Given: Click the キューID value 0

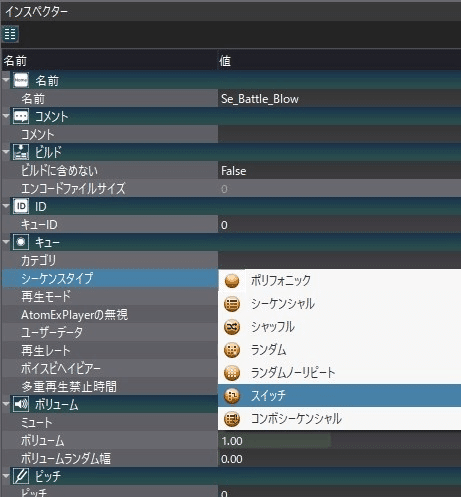Looking at the screenshot, I should pyautogui.click(x=339, y=225).
